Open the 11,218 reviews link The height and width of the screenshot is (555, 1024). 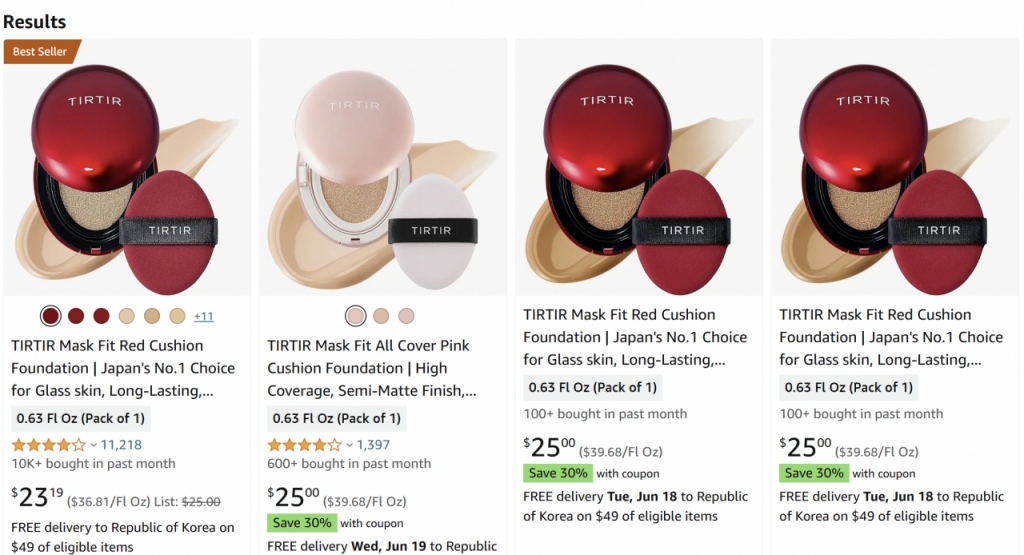(x=121, y=445)
